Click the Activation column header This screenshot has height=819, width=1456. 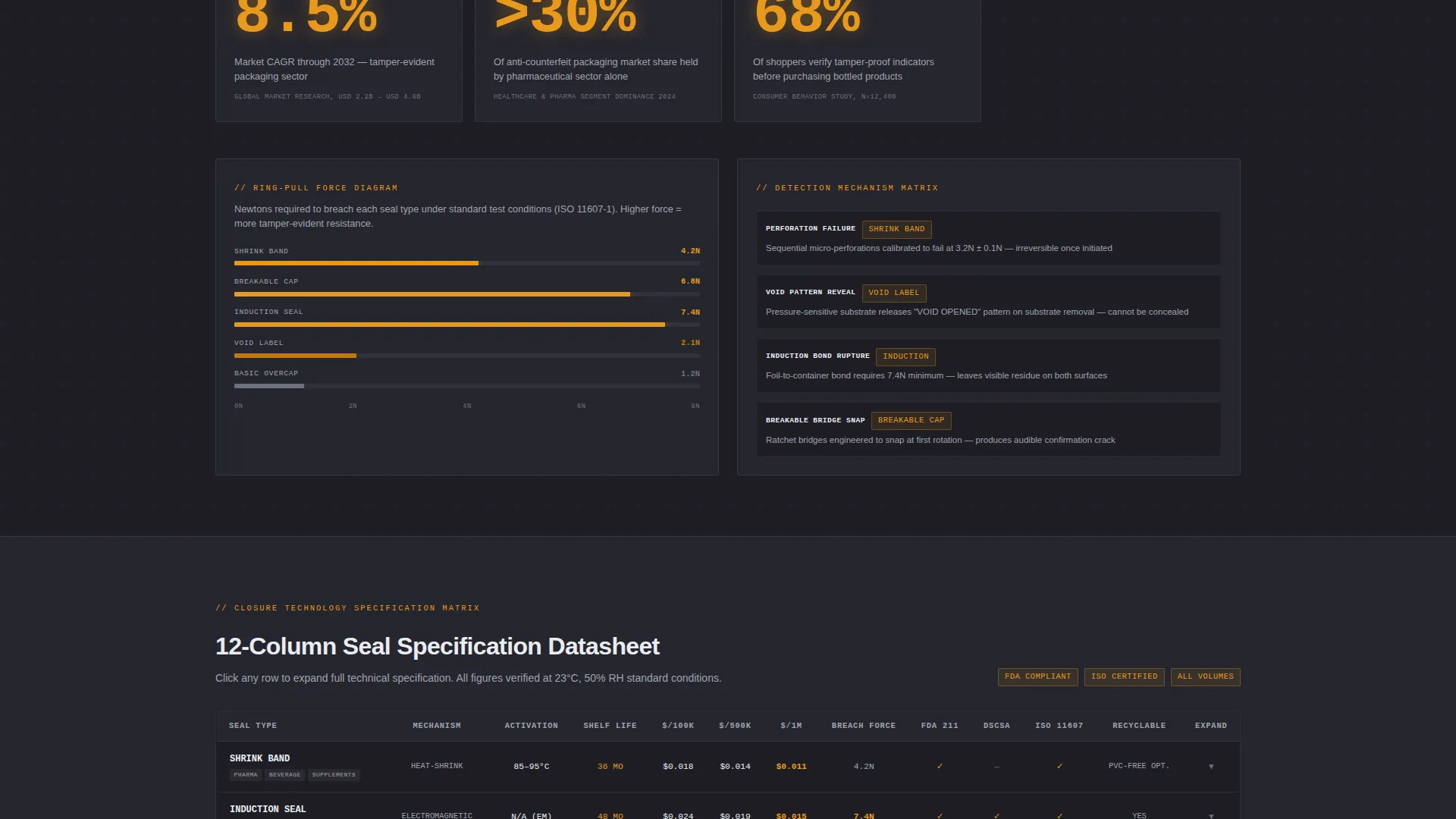[531, 726]
